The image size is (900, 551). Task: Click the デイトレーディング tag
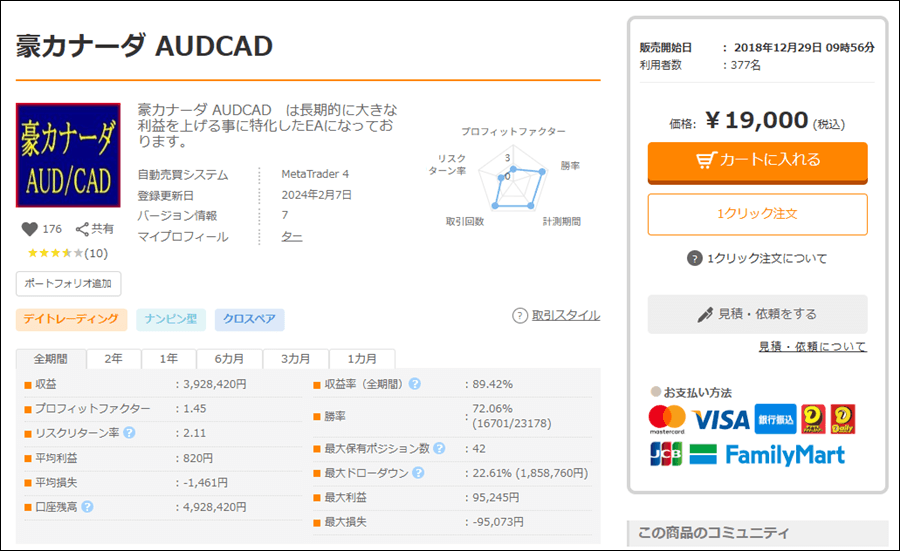click(x=71, y=319)
